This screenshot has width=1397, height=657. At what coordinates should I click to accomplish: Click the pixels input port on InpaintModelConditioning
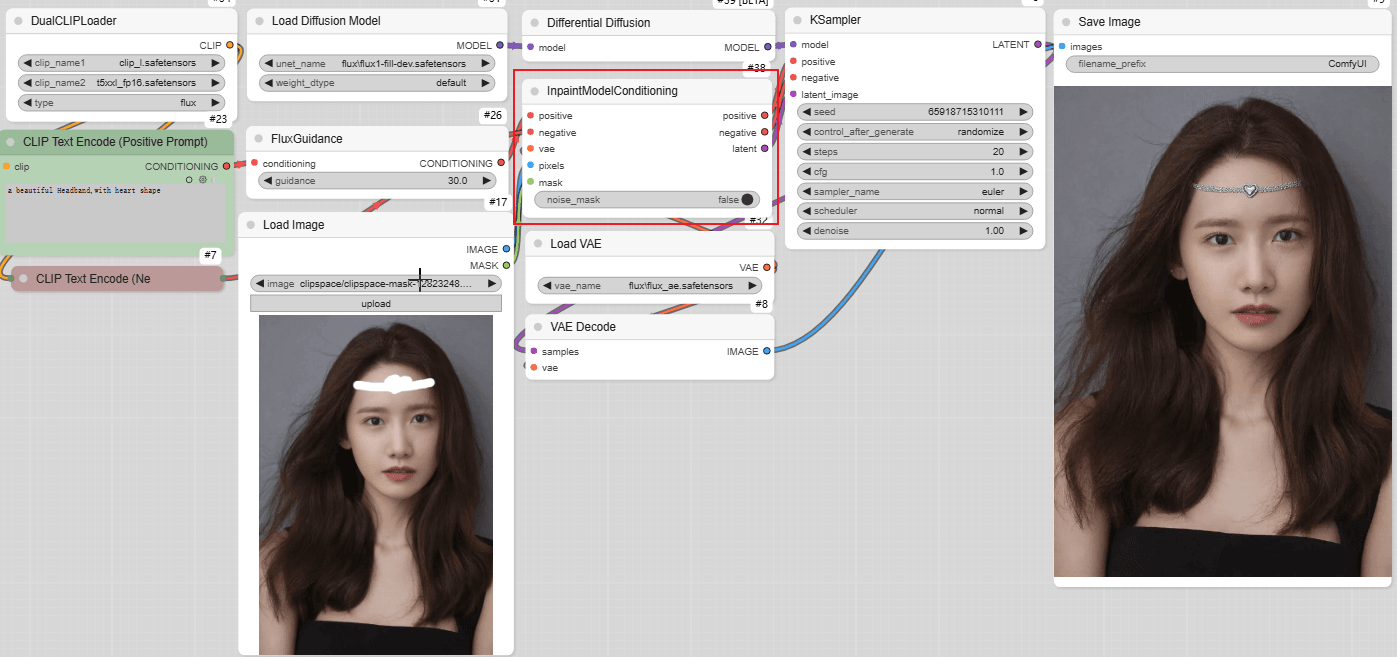530,165
